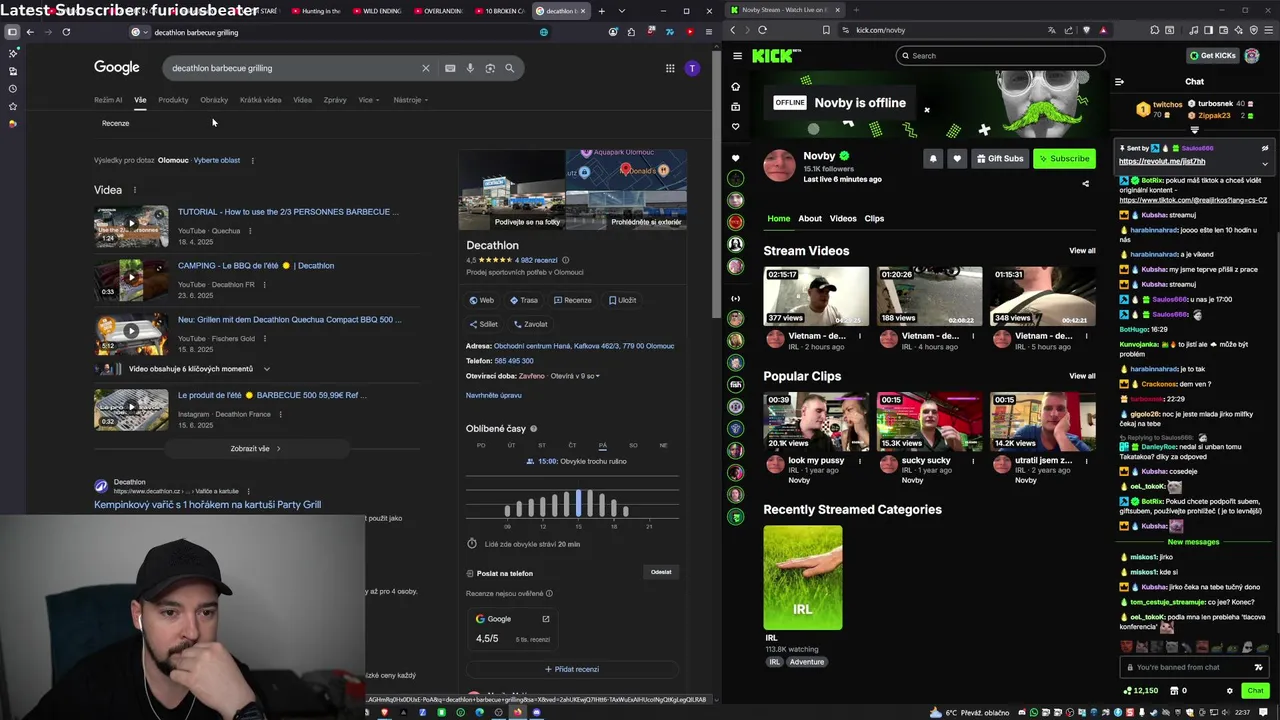This screenshot has width=1280, height=720.
Task: Open the 'look my pussy' clip thumbnail
Action: click(816, 422)
